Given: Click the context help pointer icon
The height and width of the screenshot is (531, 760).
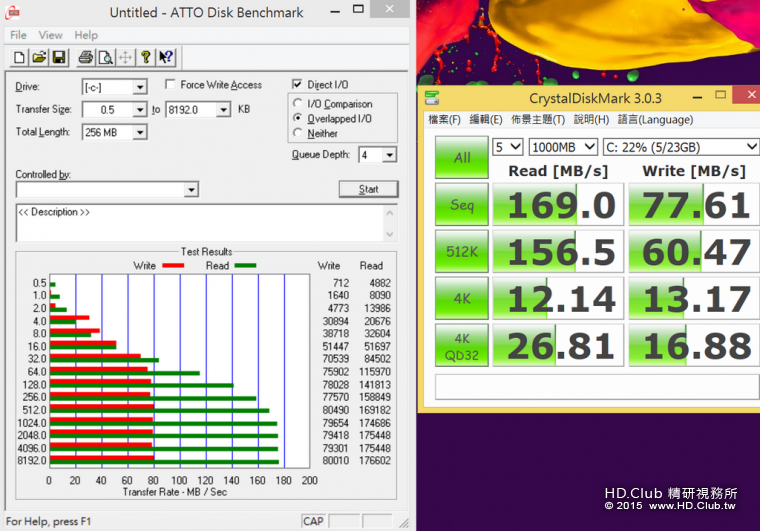Looking at the screenshot, I should click(x=166, y=57).
